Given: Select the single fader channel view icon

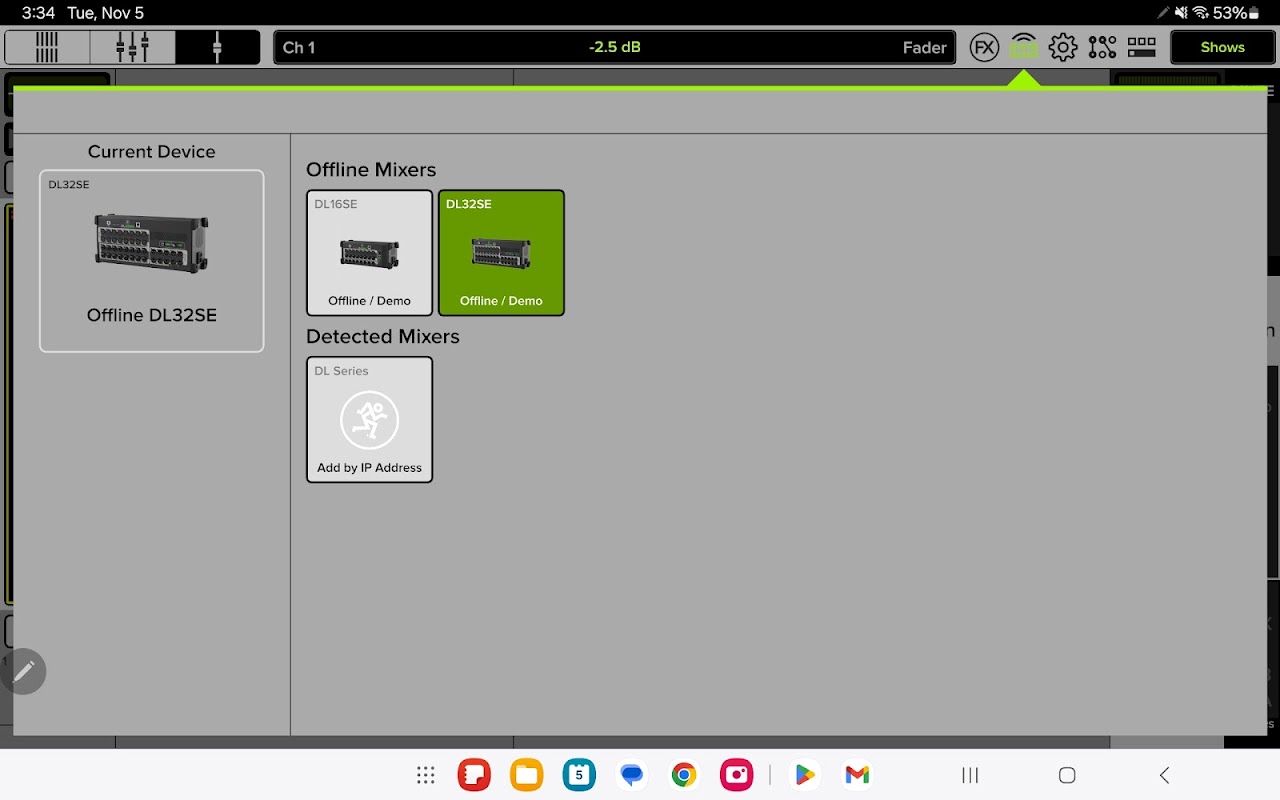Looking at the screenshot, I should (x=217, y=47).
